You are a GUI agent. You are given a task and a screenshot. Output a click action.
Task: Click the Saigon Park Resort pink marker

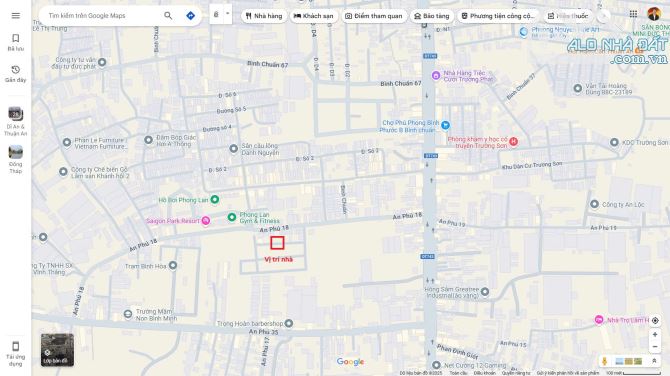click(x=206, y=220)
